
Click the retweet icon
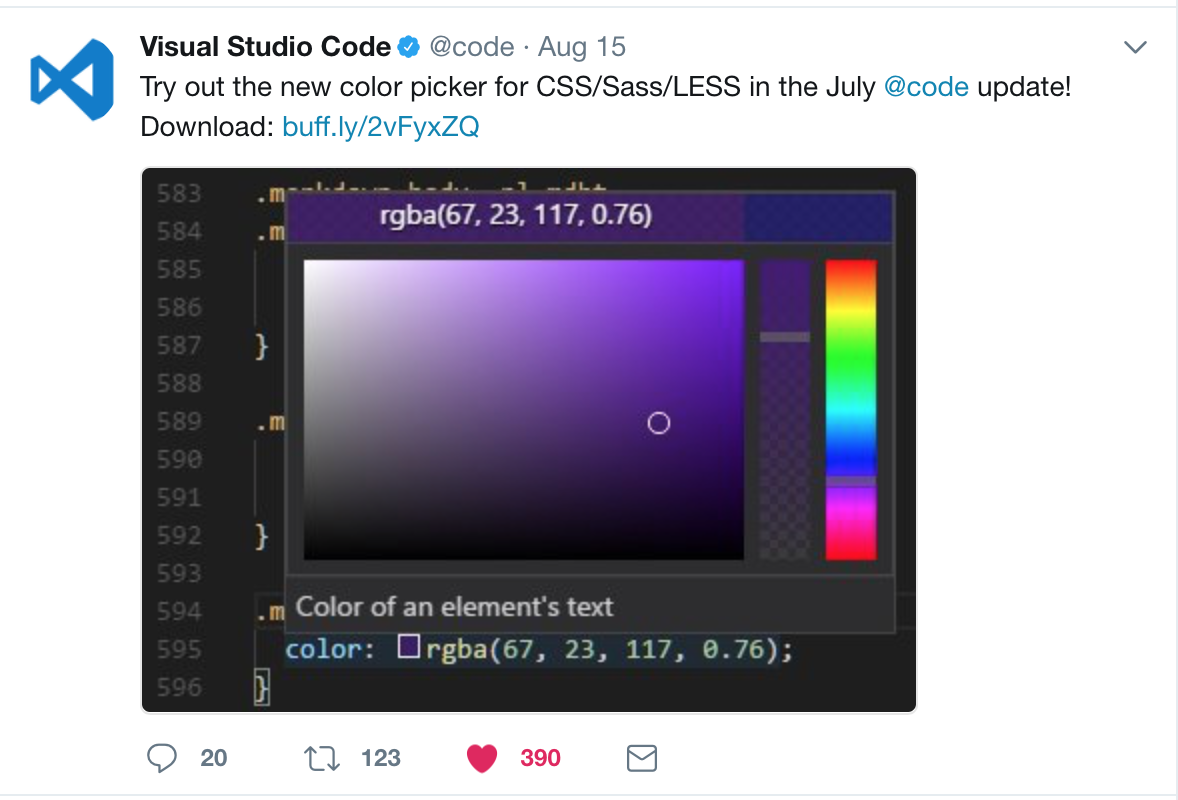(322, 758)
